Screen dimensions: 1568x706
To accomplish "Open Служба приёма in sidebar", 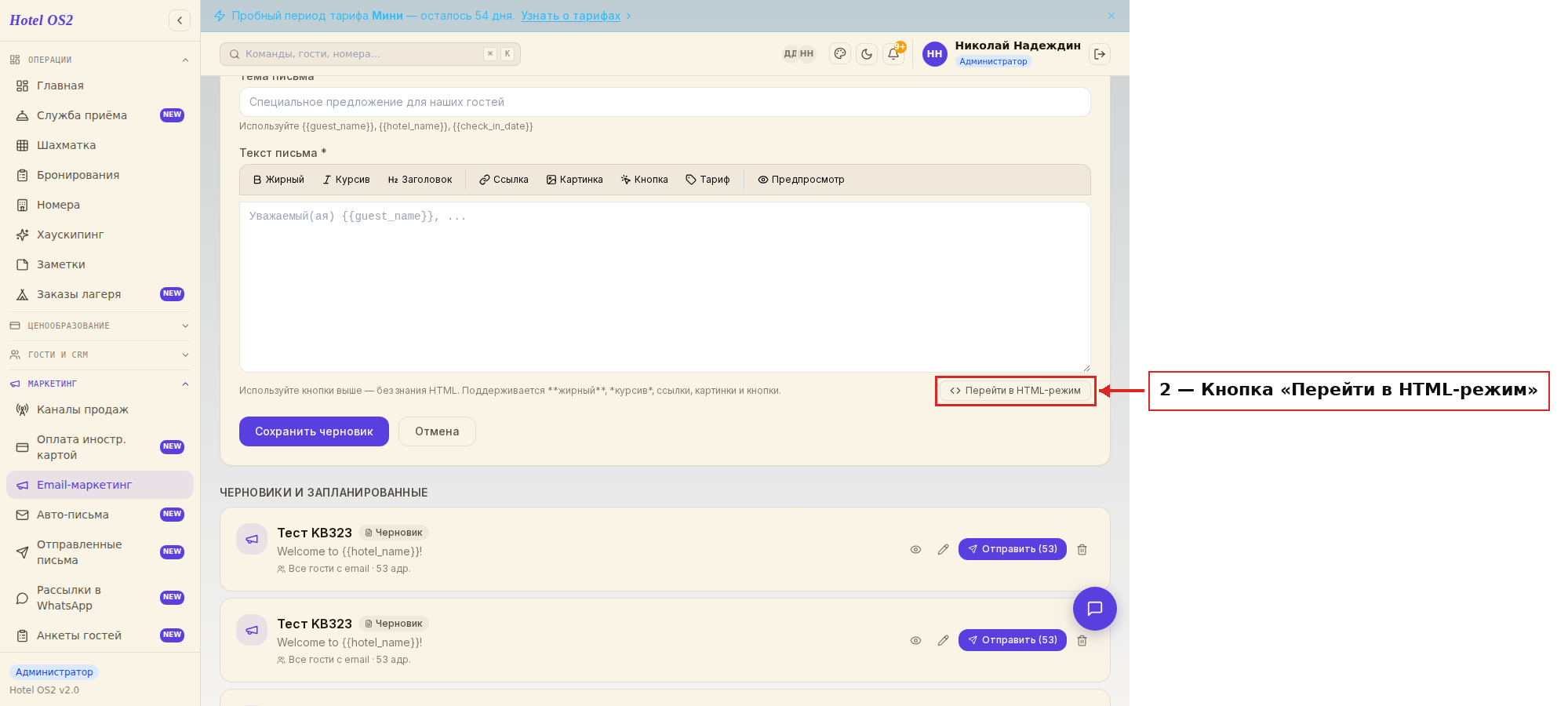I will [x=100, y=115].
